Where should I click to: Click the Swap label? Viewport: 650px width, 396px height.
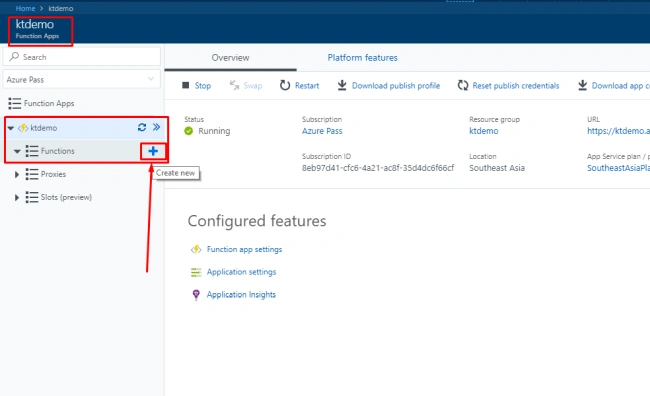[253, 86]
